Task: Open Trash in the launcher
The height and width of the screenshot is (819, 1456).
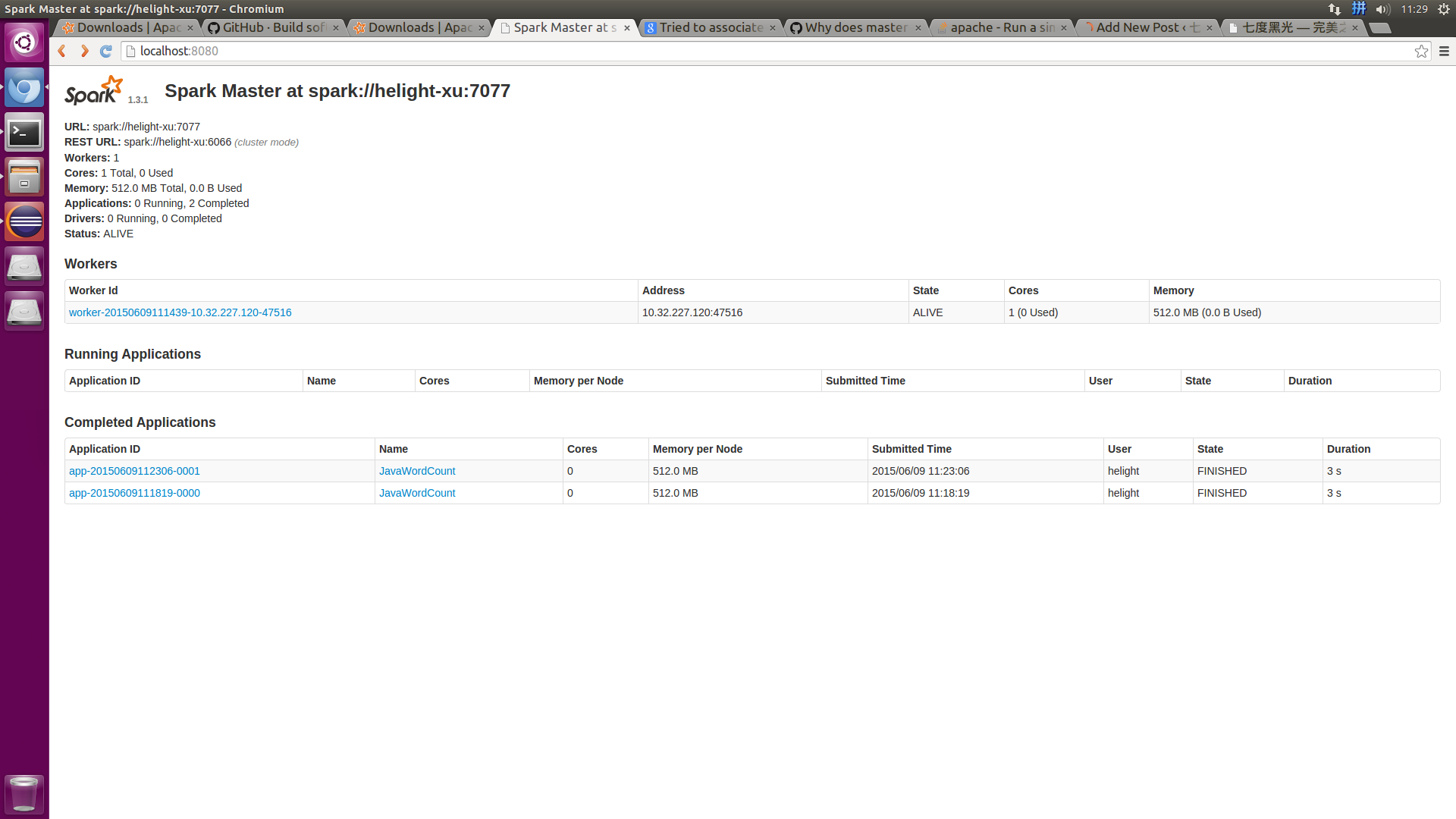Action: (24, 794)
